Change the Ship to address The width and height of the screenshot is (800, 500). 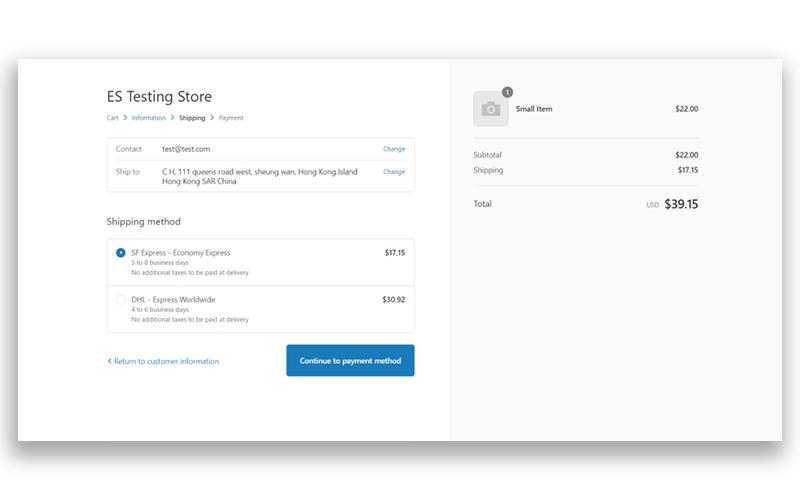tap(394, 172)
